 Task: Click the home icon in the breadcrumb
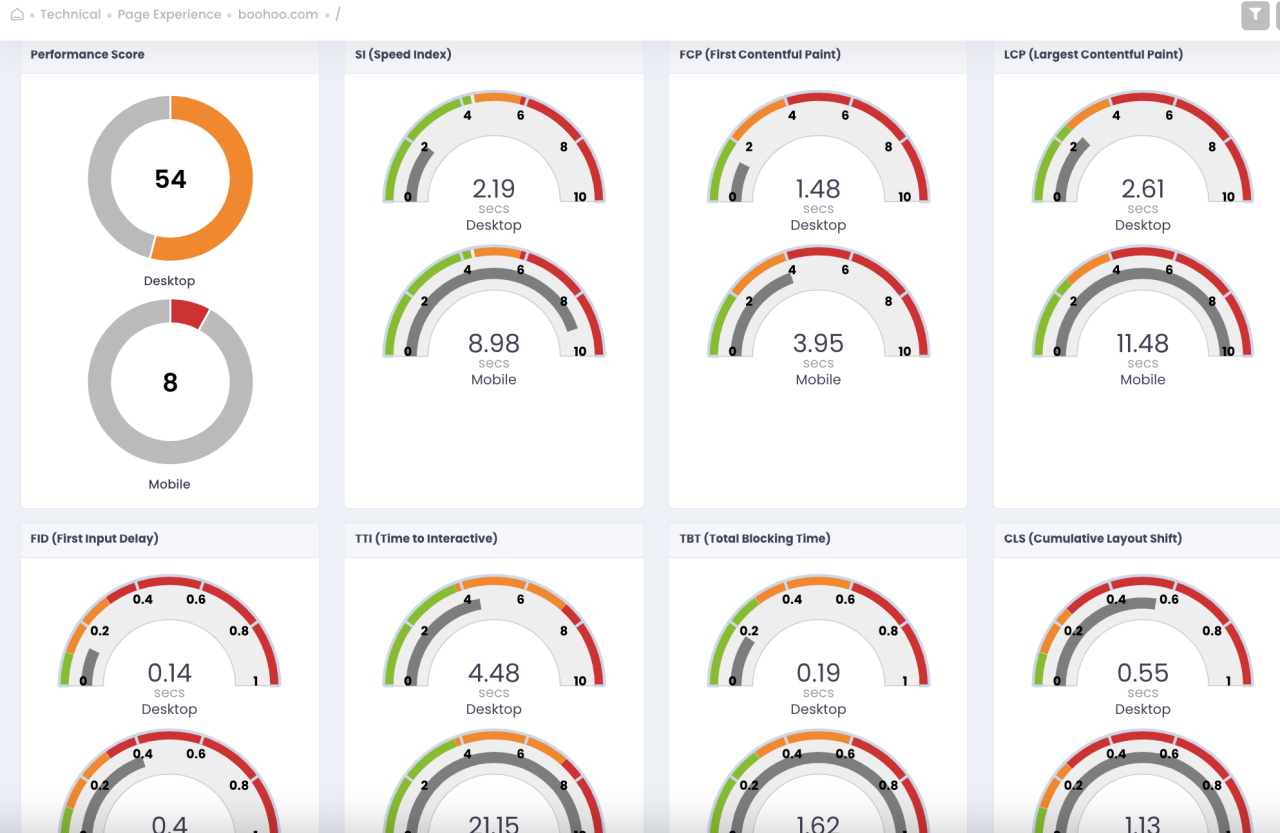[x=17, y=14]
